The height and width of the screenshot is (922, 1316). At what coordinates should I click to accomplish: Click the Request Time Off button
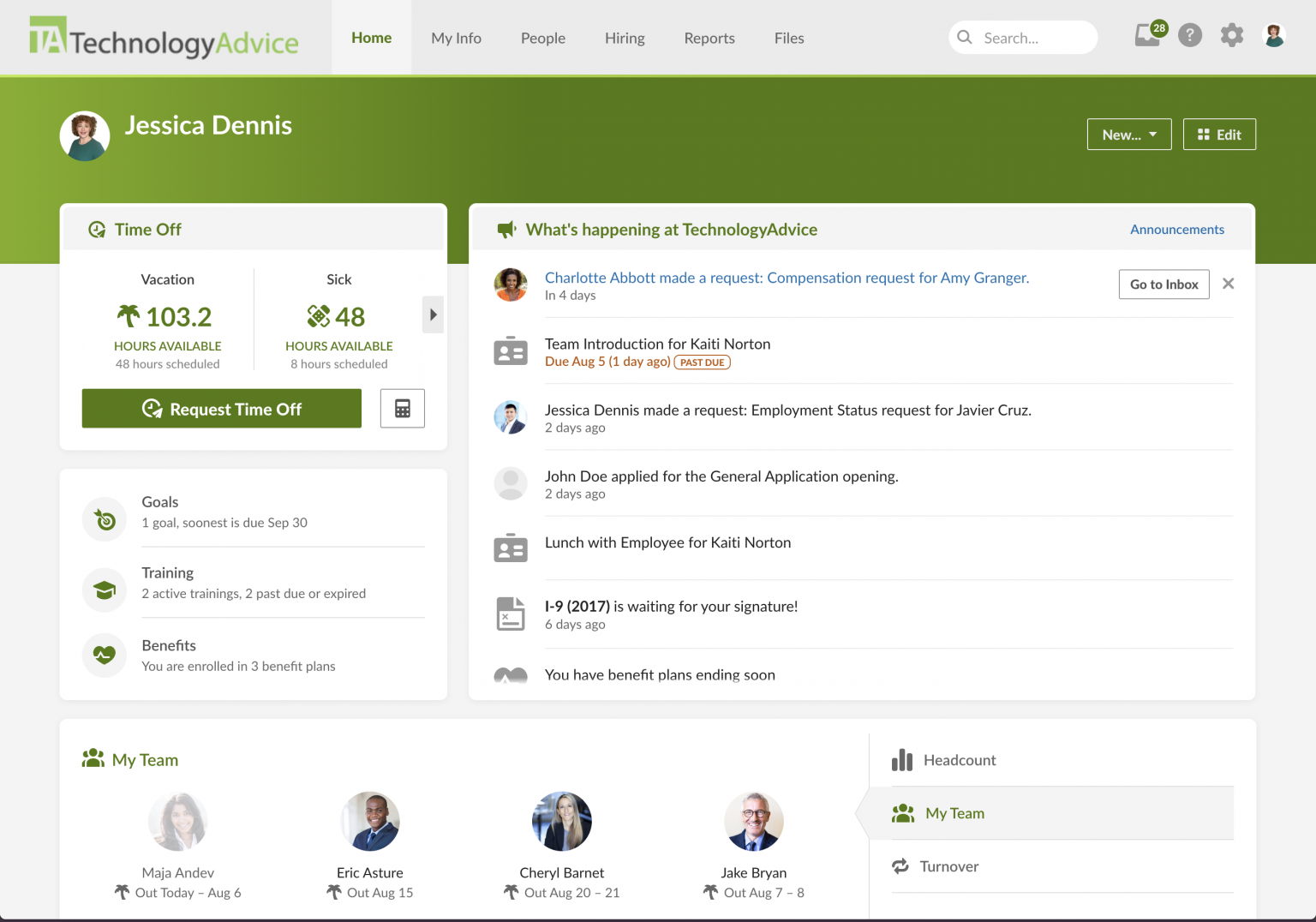[221, 409]
